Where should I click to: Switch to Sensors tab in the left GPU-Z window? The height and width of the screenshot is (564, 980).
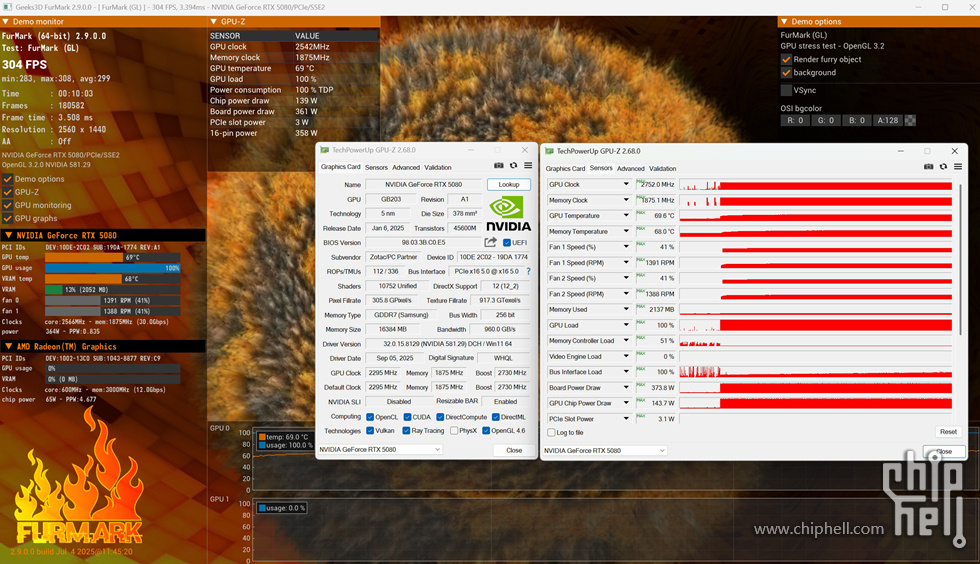click(376, 168)
